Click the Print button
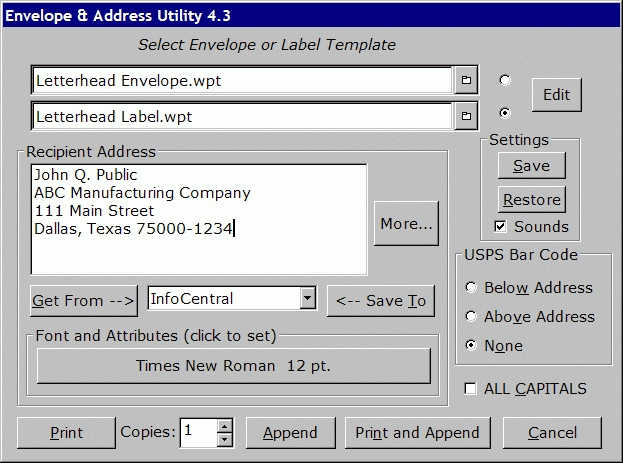 pyautogui.click(x=66, y=432)
